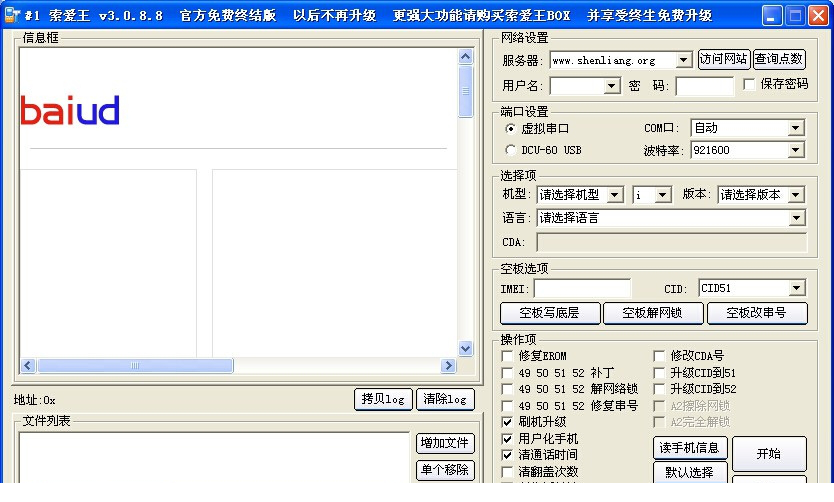Click the scroll-right arrow in the info box
The width and height of the screenshot is (834, 502).
[x=448, y=365]
